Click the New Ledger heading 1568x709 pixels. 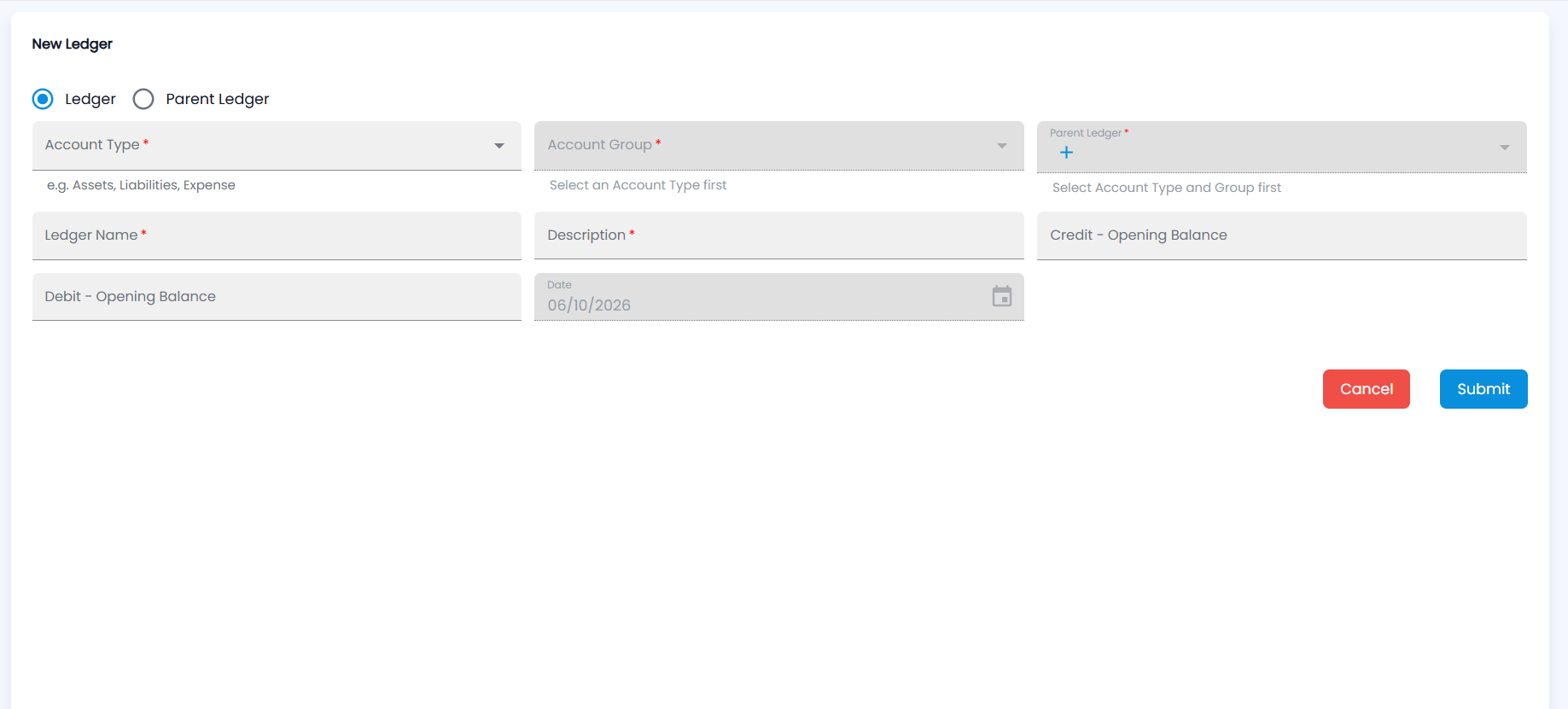[x=73, y=44]
